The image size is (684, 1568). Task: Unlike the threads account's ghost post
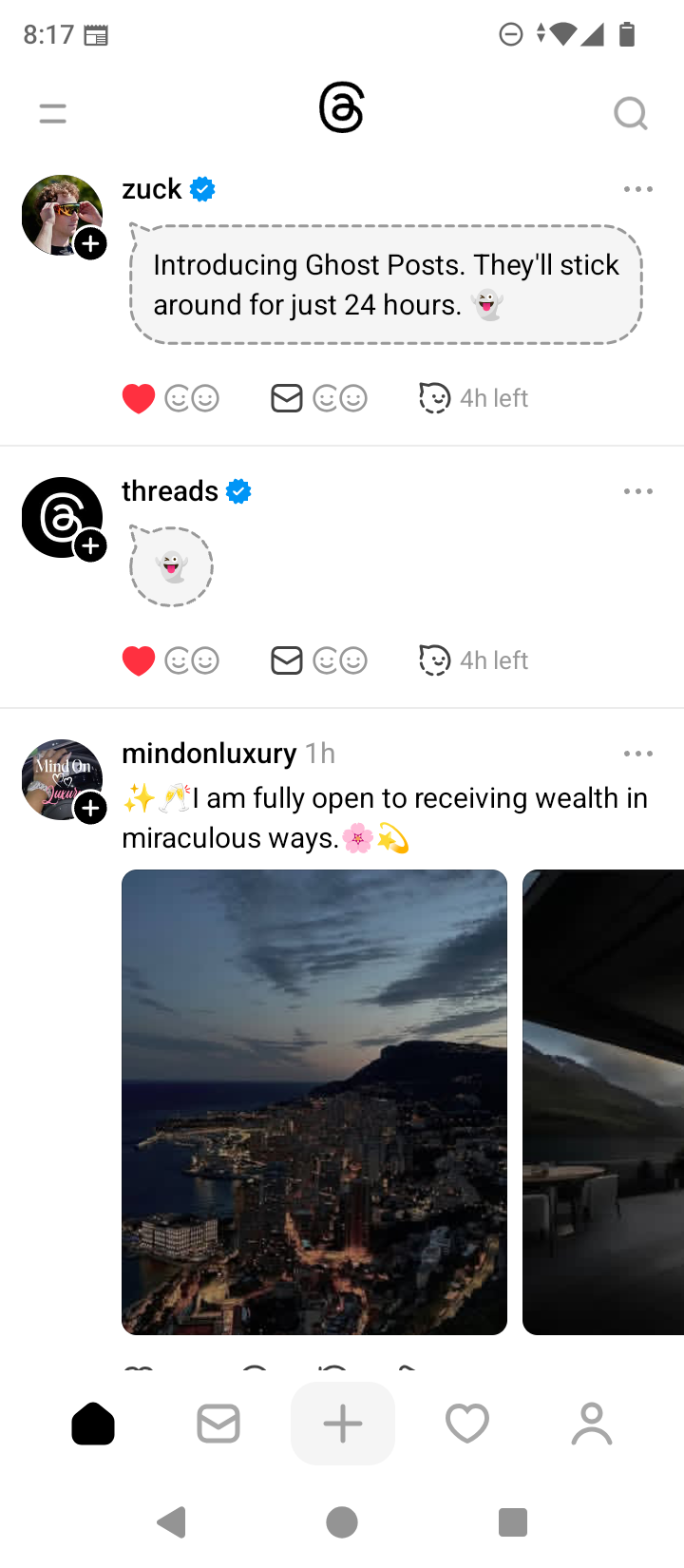pos(139,660)
